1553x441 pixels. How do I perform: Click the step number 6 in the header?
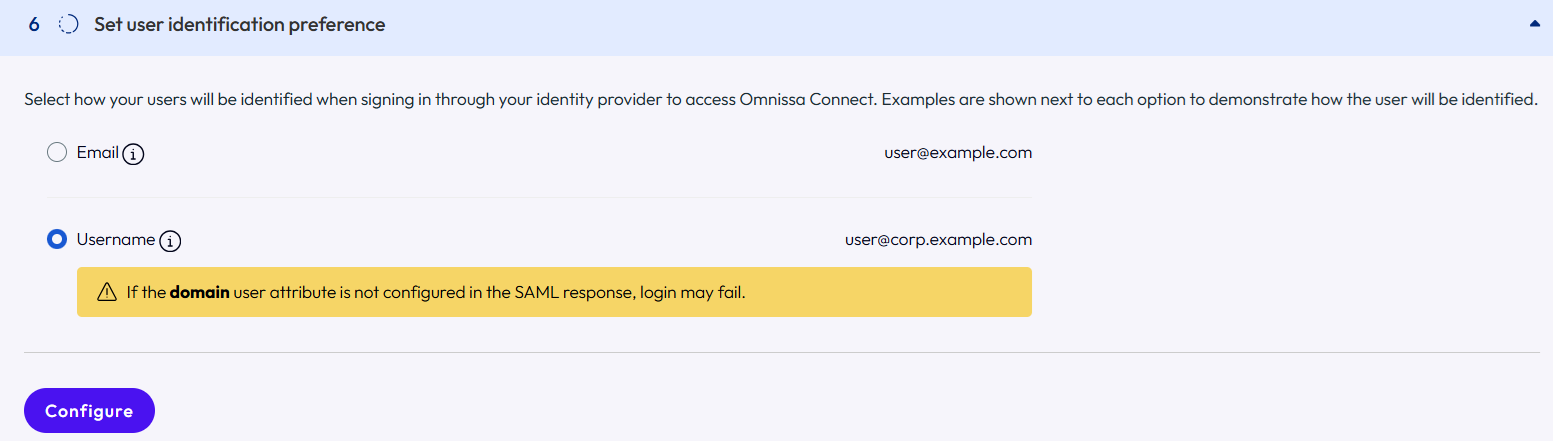[34, 25]
